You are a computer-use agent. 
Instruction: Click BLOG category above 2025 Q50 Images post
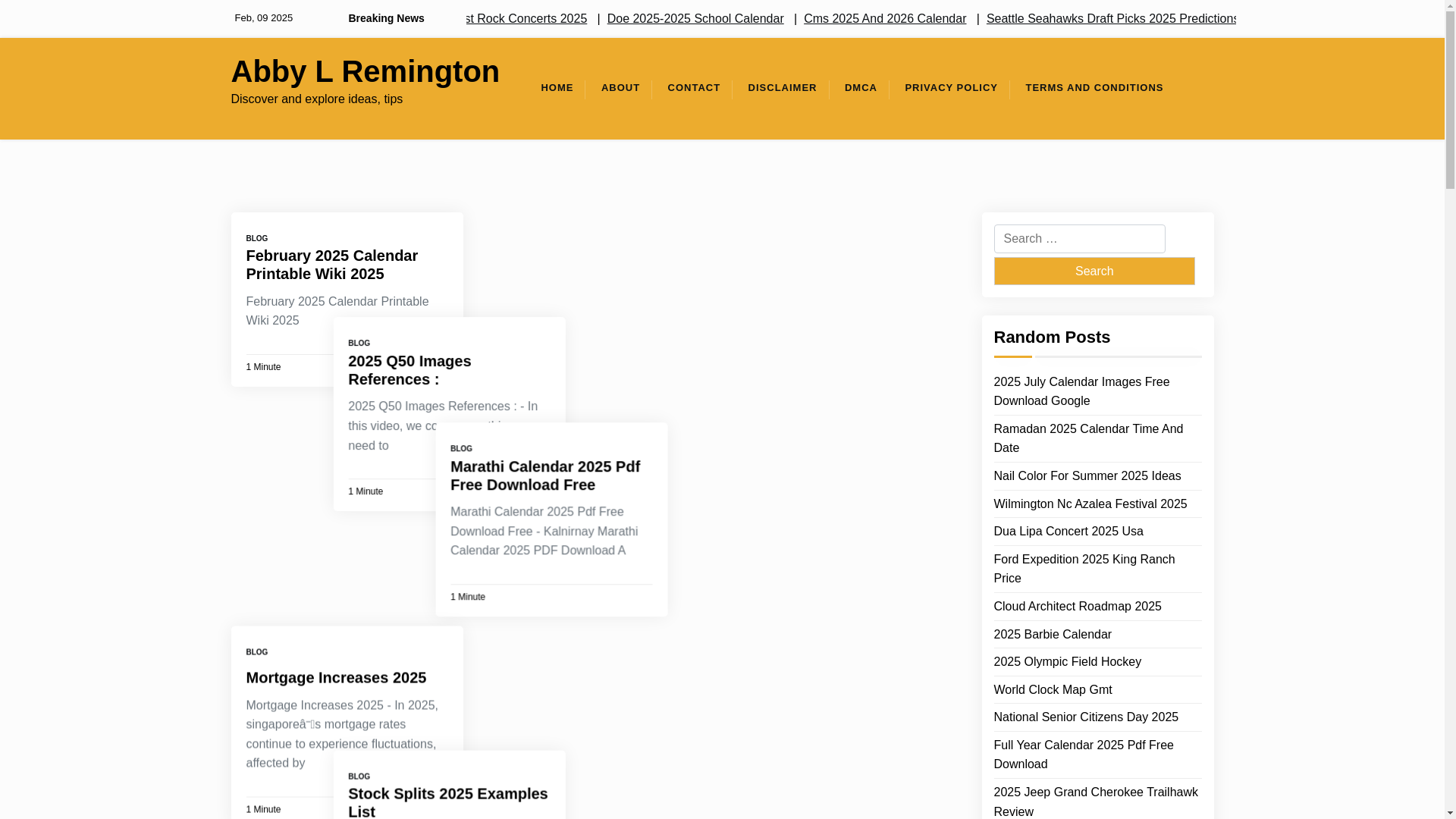click(359, 344)
